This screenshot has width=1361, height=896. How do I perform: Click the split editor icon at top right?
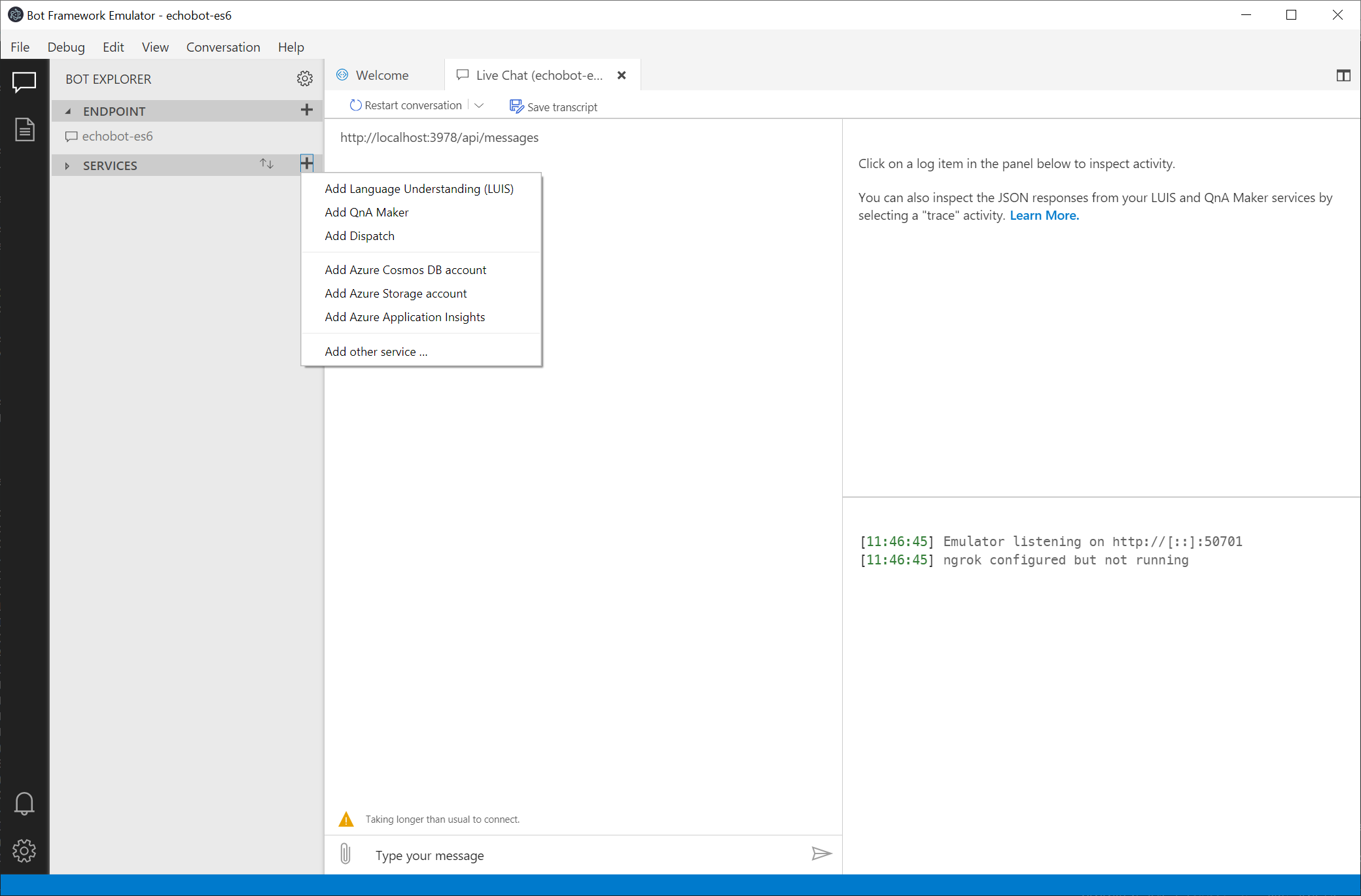point(1343,75)
